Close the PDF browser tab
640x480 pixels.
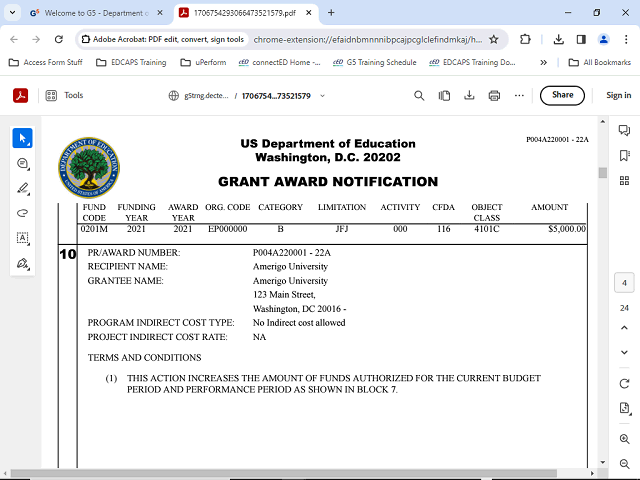coord(309,13)
